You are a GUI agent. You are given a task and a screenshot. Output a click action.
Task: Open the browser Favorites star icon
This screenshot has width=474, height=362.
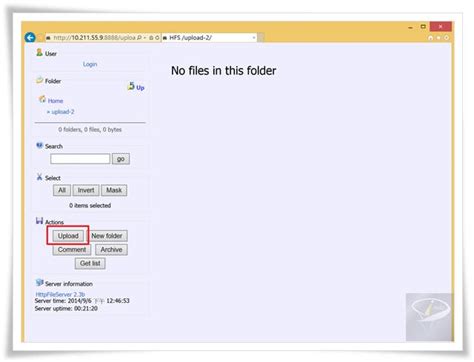click(438, 38)
